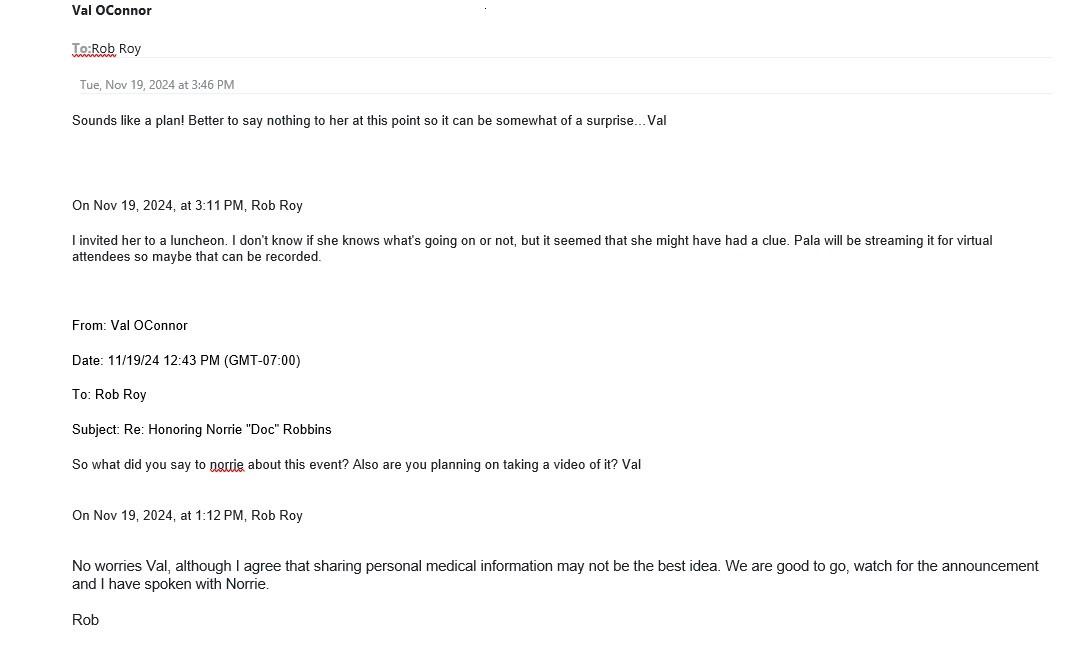The height and width of the screenshot is (652, 1079).
Task: Click the To: label in header
Action: [x=81, y=49]
